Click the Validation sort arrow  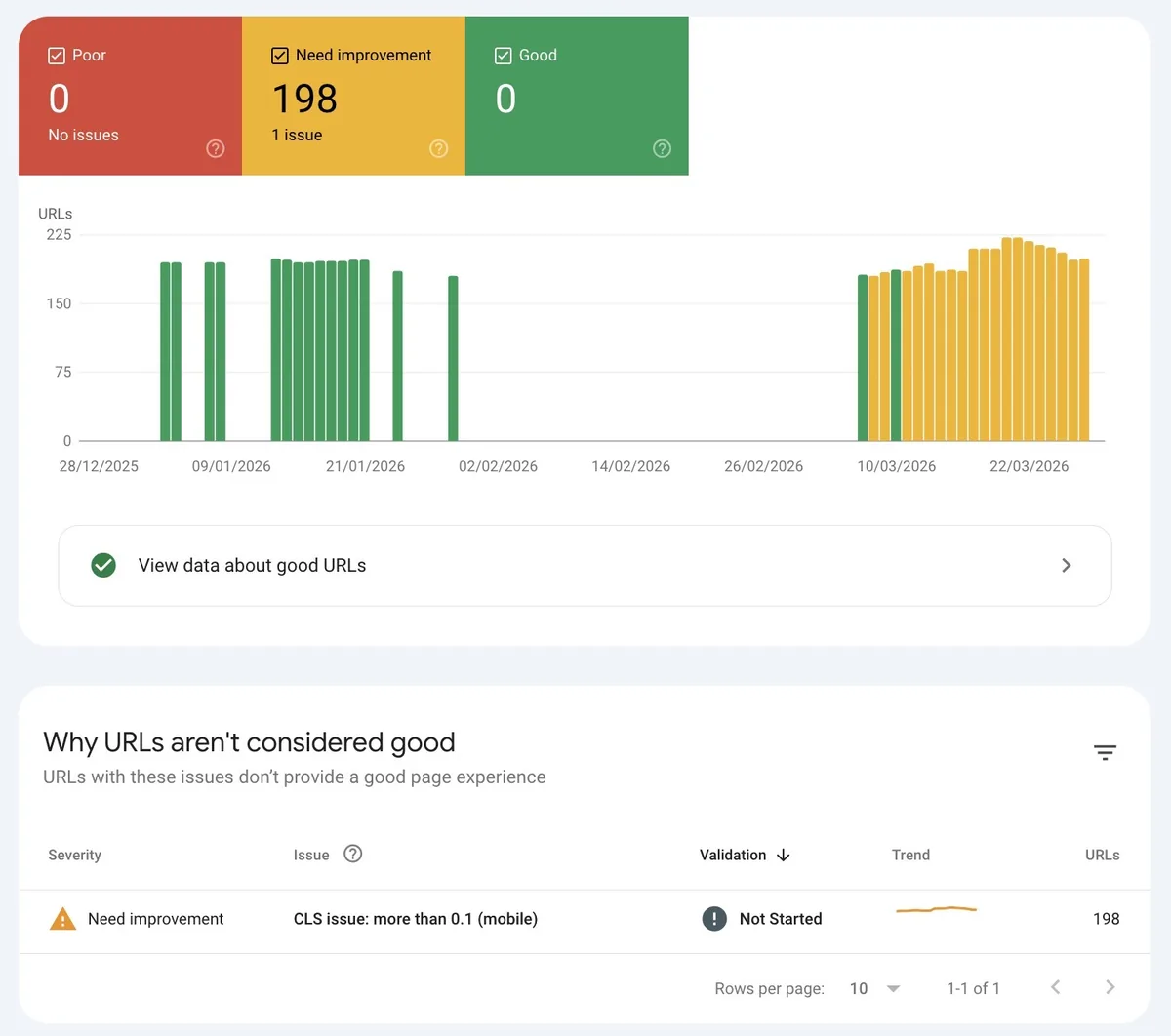[783, 856]
